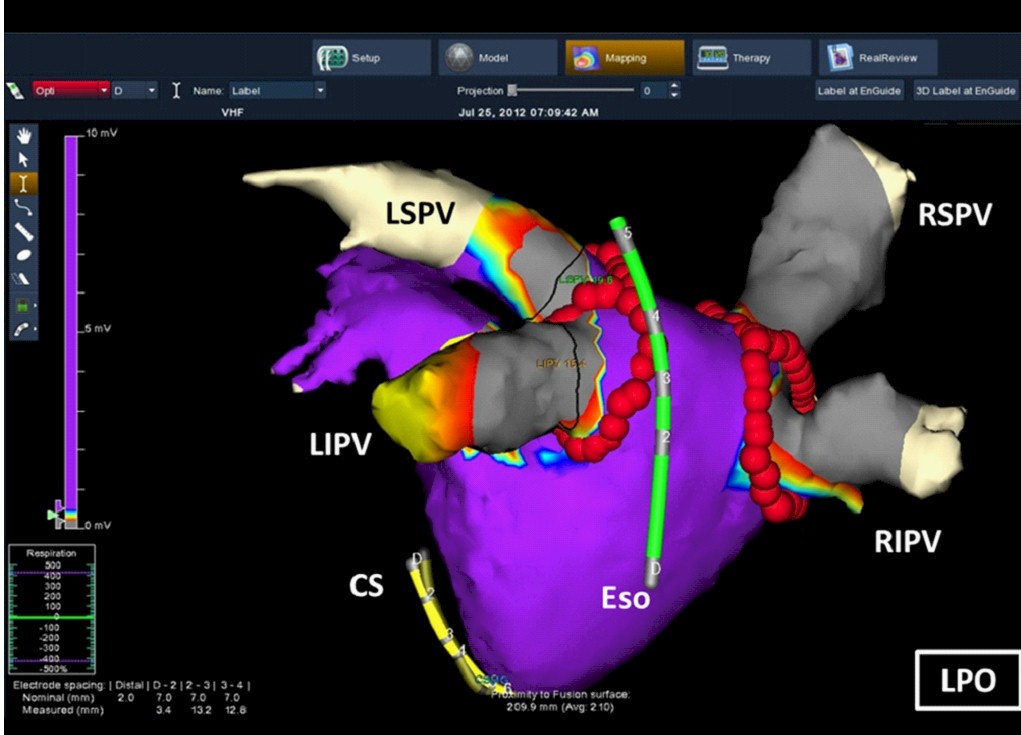Click the Projection value stepper arrows
This screenshot has height=735, width=1021.
(x=674, y=90)
